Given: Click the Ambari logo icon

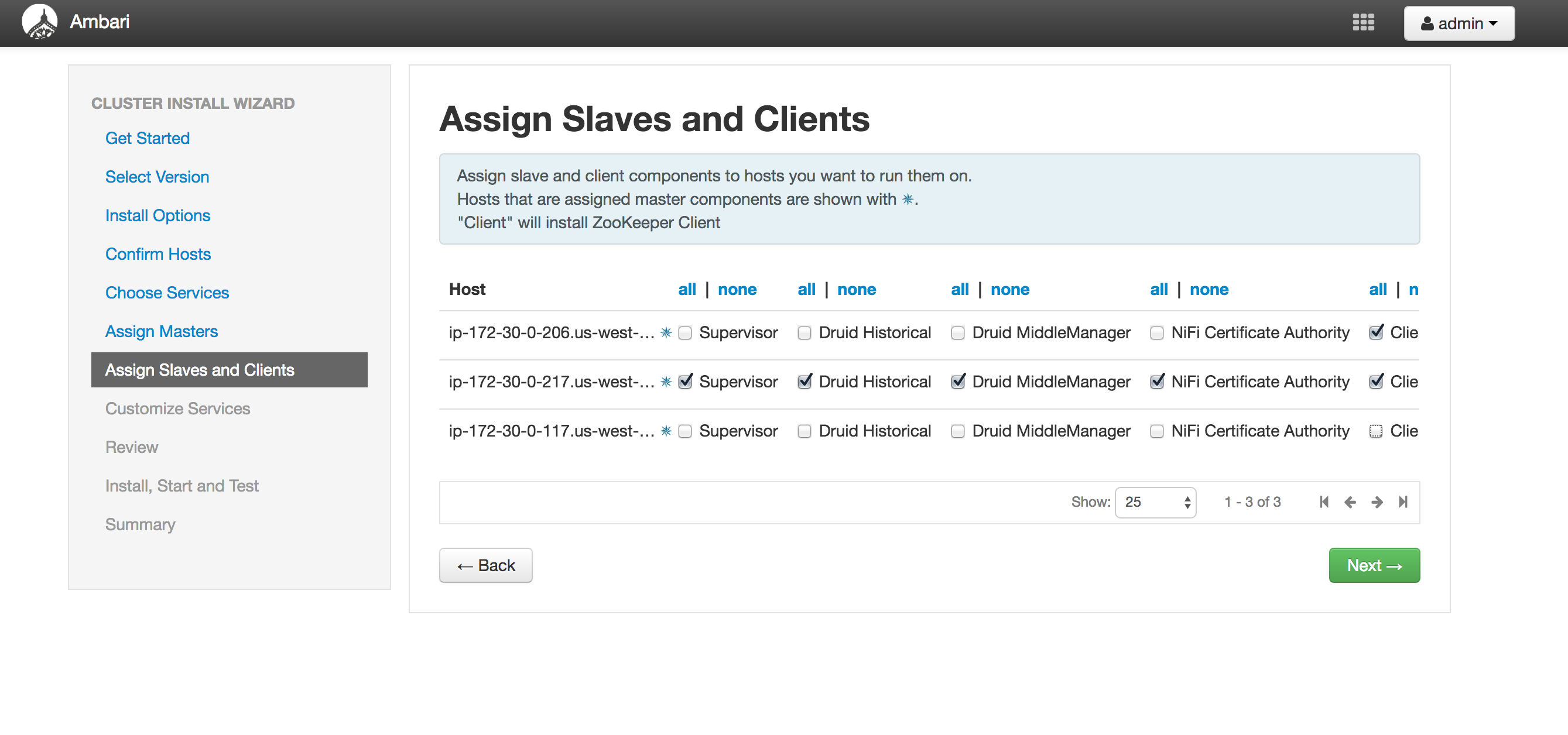Looking at the screenshot, I should [x=39, y=22].
